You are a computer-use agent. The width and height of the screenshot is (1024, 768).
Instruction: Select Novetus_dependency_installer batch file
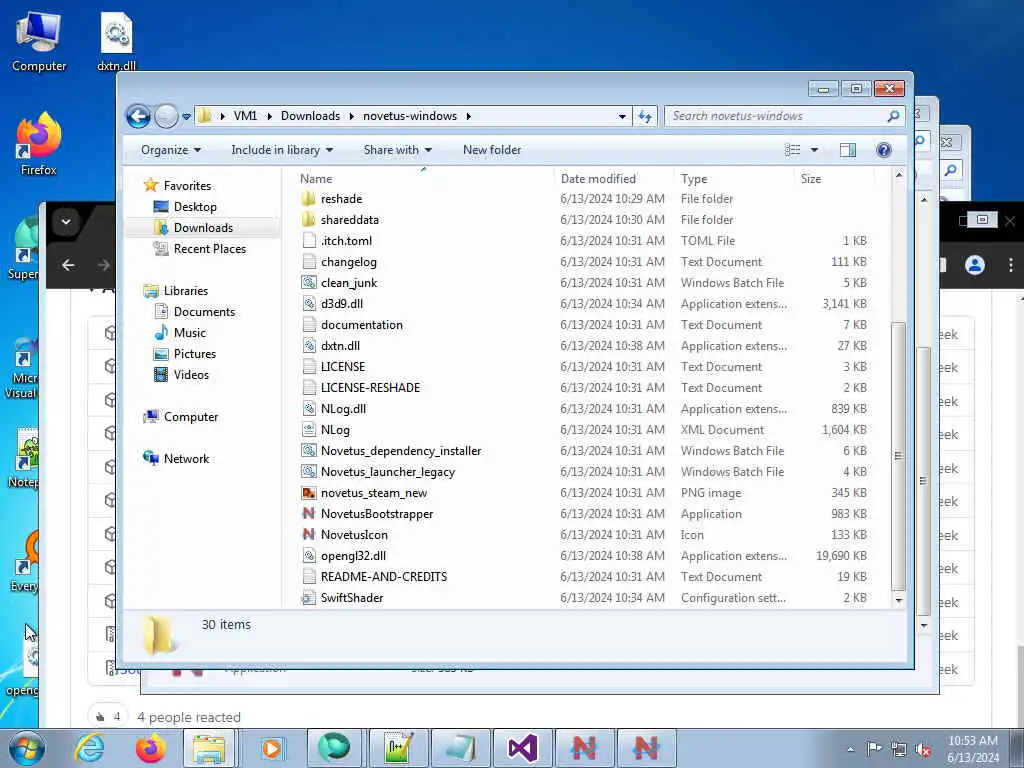pyautogui.click(x=400, y=451)
